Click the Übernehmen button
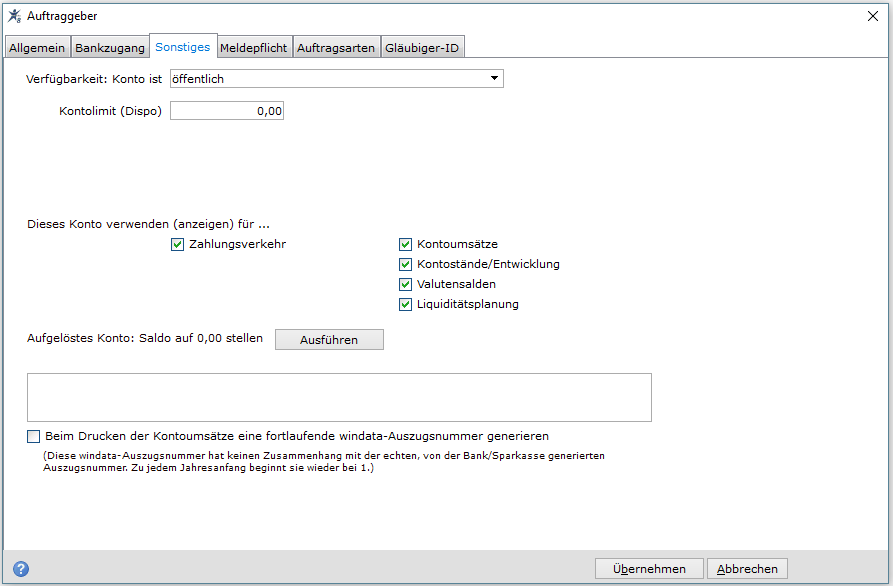Screen dimensions: 893x586 [649, 568]
